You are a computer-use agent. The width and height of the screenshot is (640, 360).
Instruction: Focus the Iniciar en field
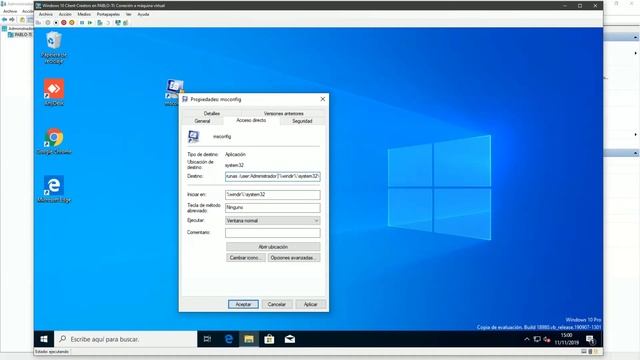[273, 195]
